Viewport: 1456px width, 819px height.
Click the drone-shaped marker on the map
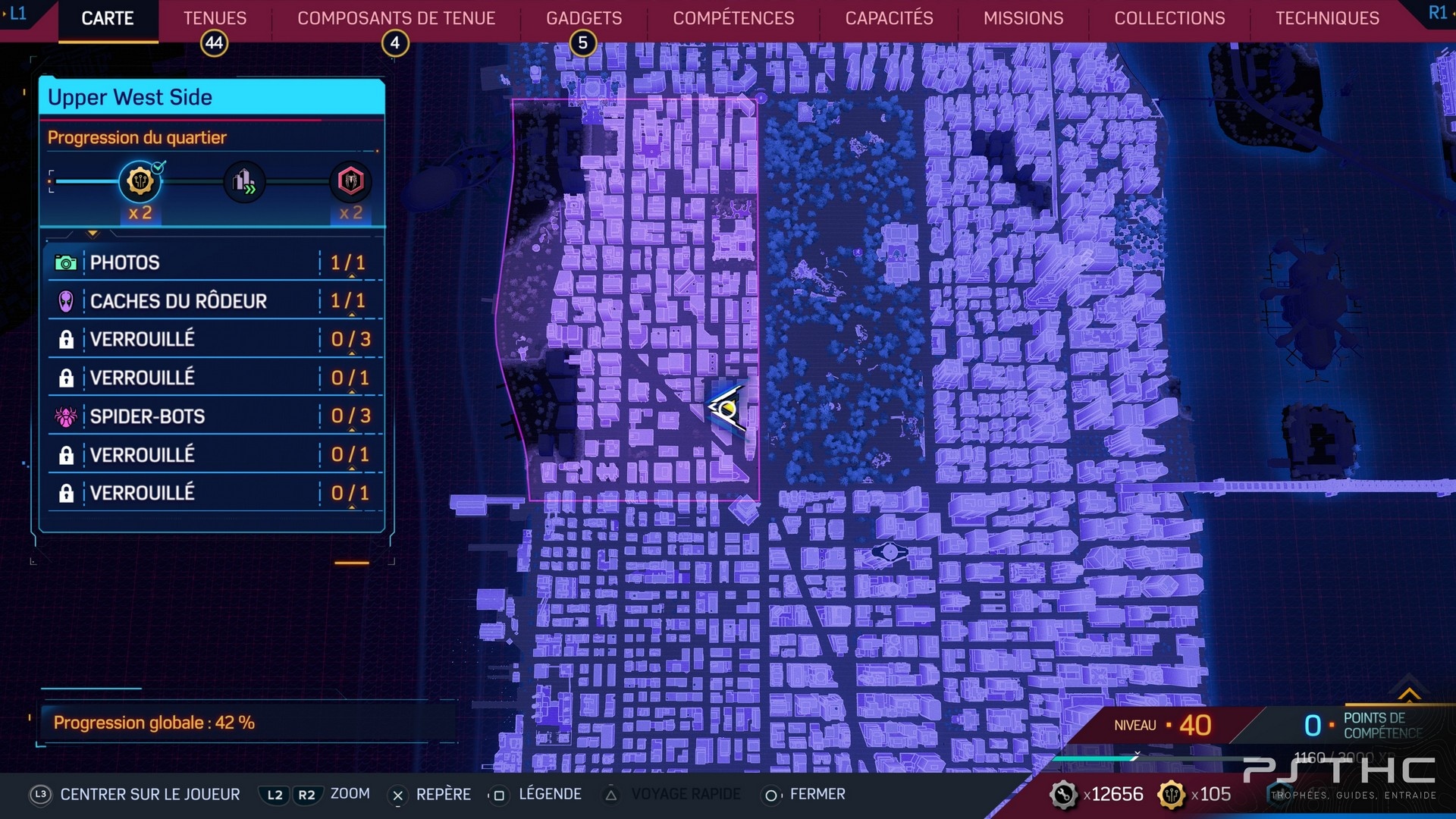[890, 552]
